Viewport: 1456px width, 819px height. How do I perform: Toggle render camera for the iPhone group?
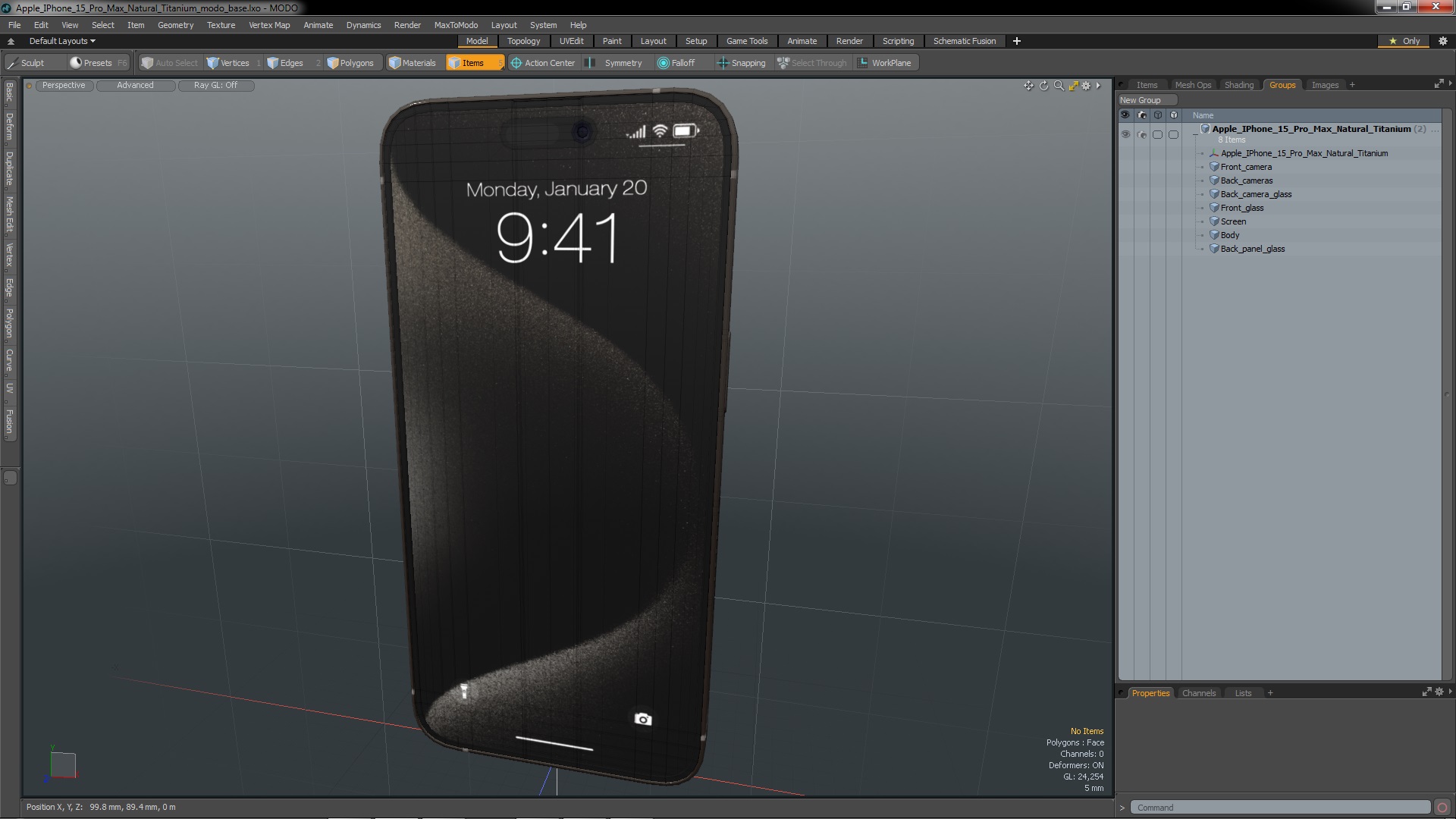pos(1142,135)
